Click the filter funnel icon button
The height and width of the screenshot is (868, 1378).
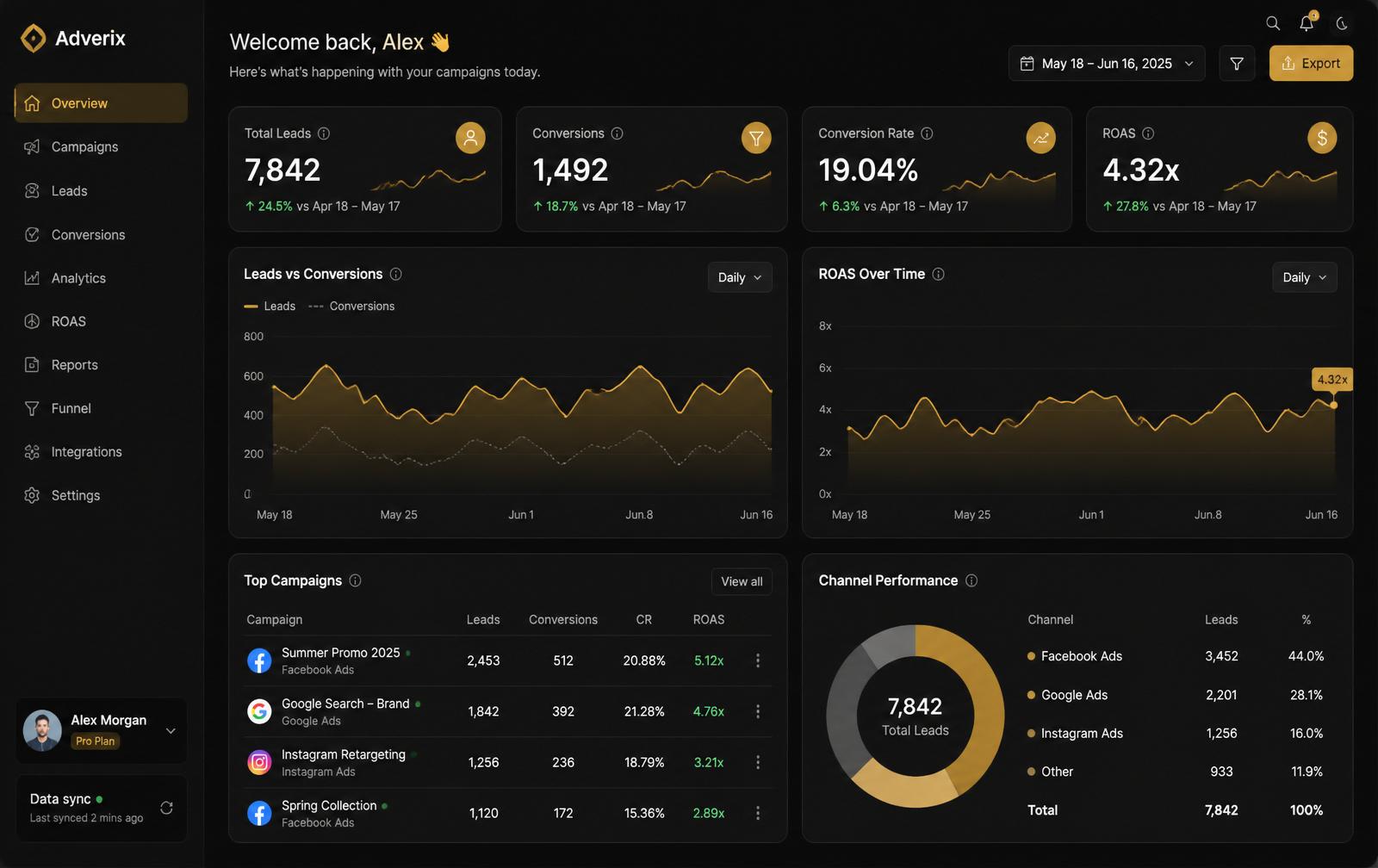tap(1237, 64)
